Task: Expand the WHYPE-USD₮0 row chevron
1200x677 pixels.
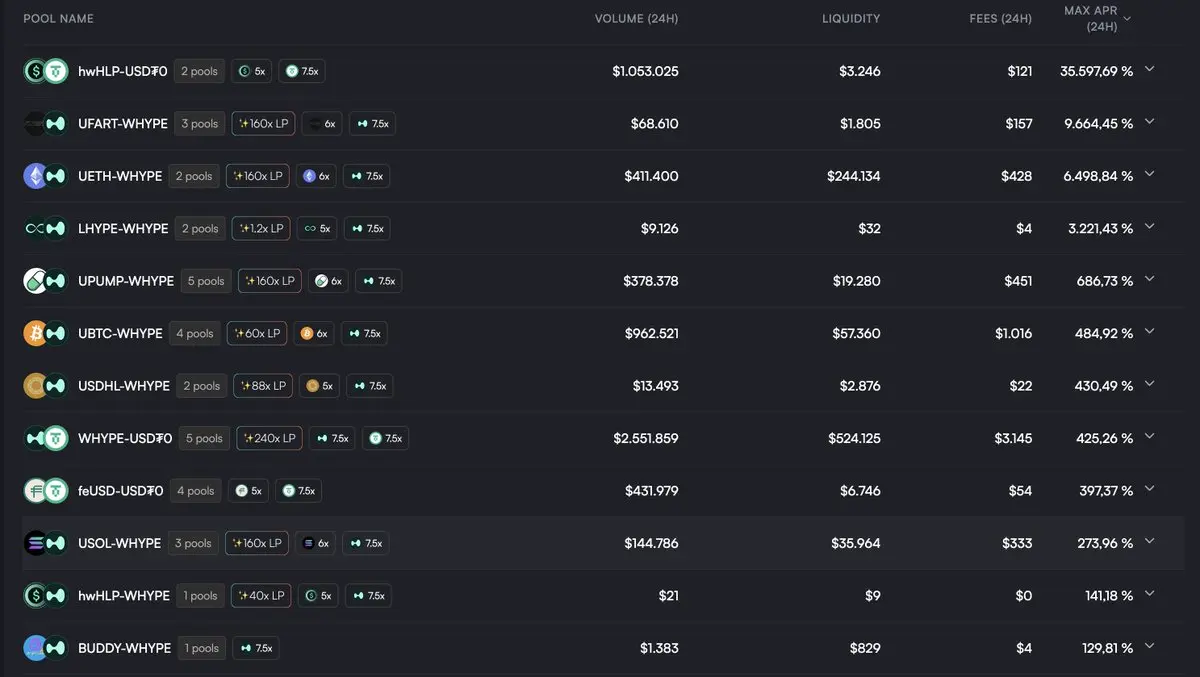Action: pos(1150,437)
